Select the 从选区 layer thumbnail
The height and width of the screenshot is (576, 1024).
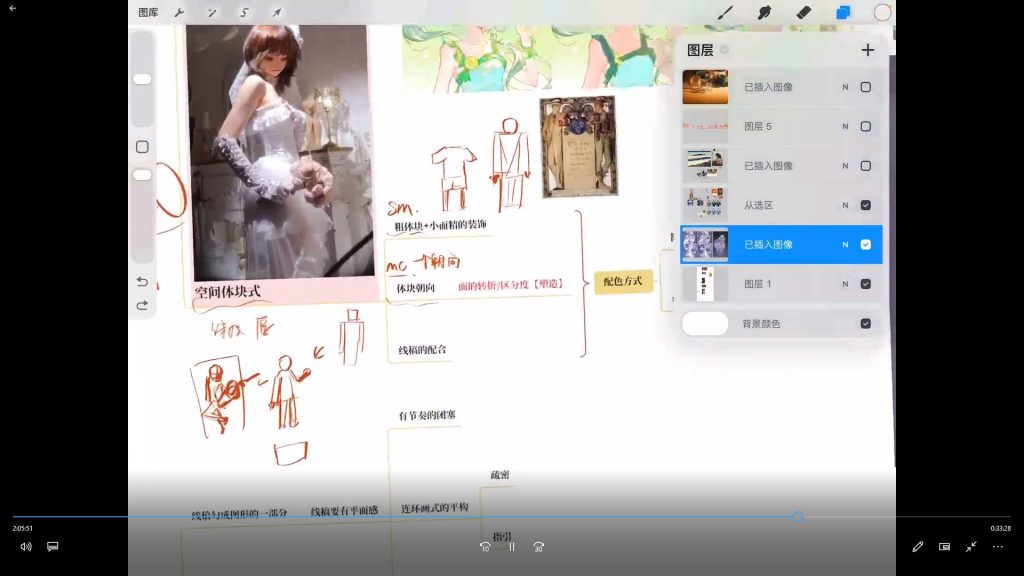[705, 205]
